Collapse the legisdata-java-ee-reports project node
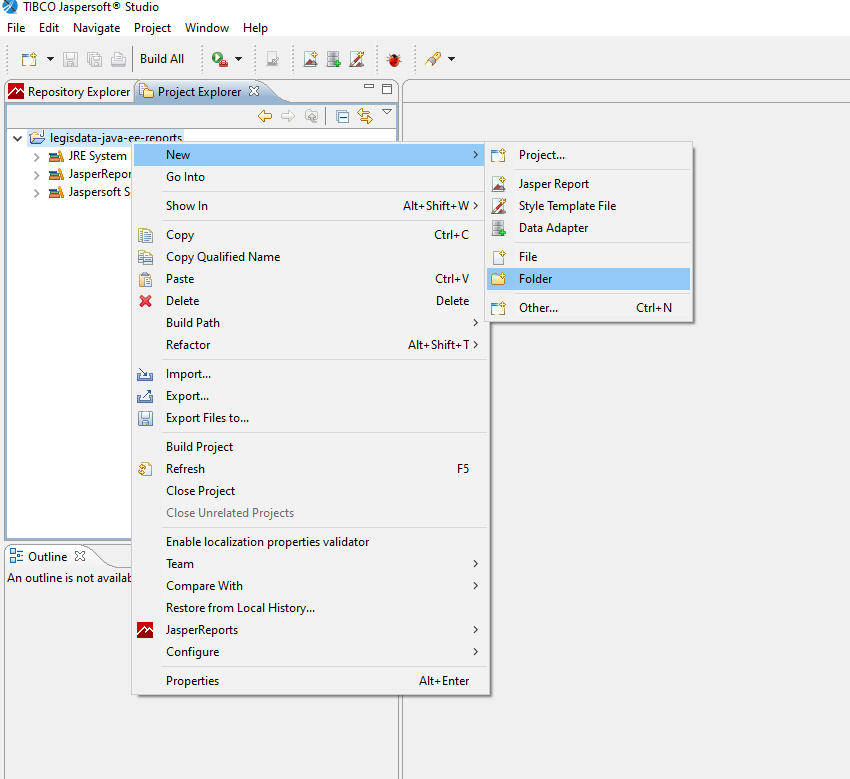850x779 pixels. (x=18, y=138)
